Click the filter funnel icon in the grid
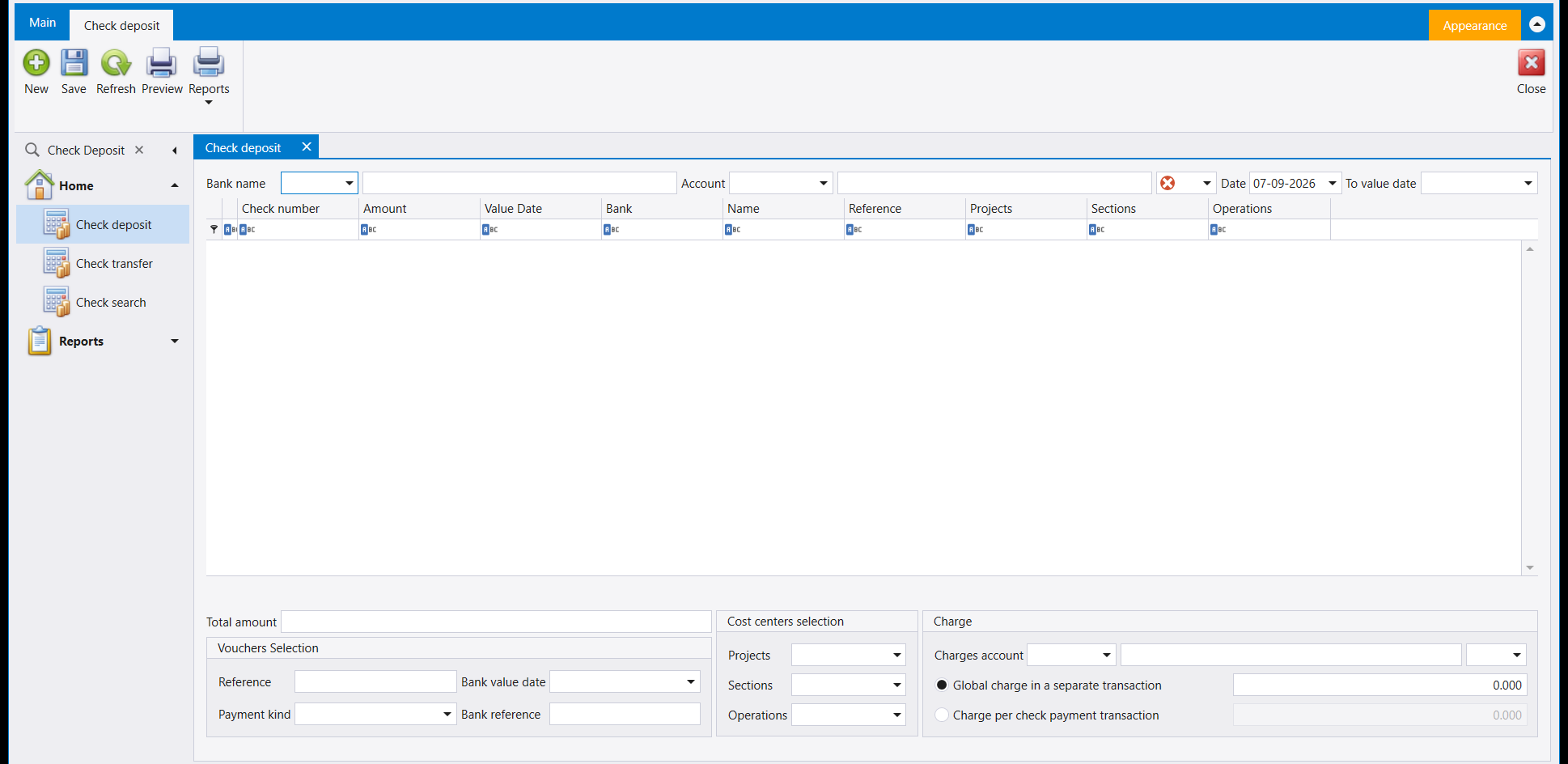Screen dimensions: 1568x764 pyautogui.click(x=214, y=230)
